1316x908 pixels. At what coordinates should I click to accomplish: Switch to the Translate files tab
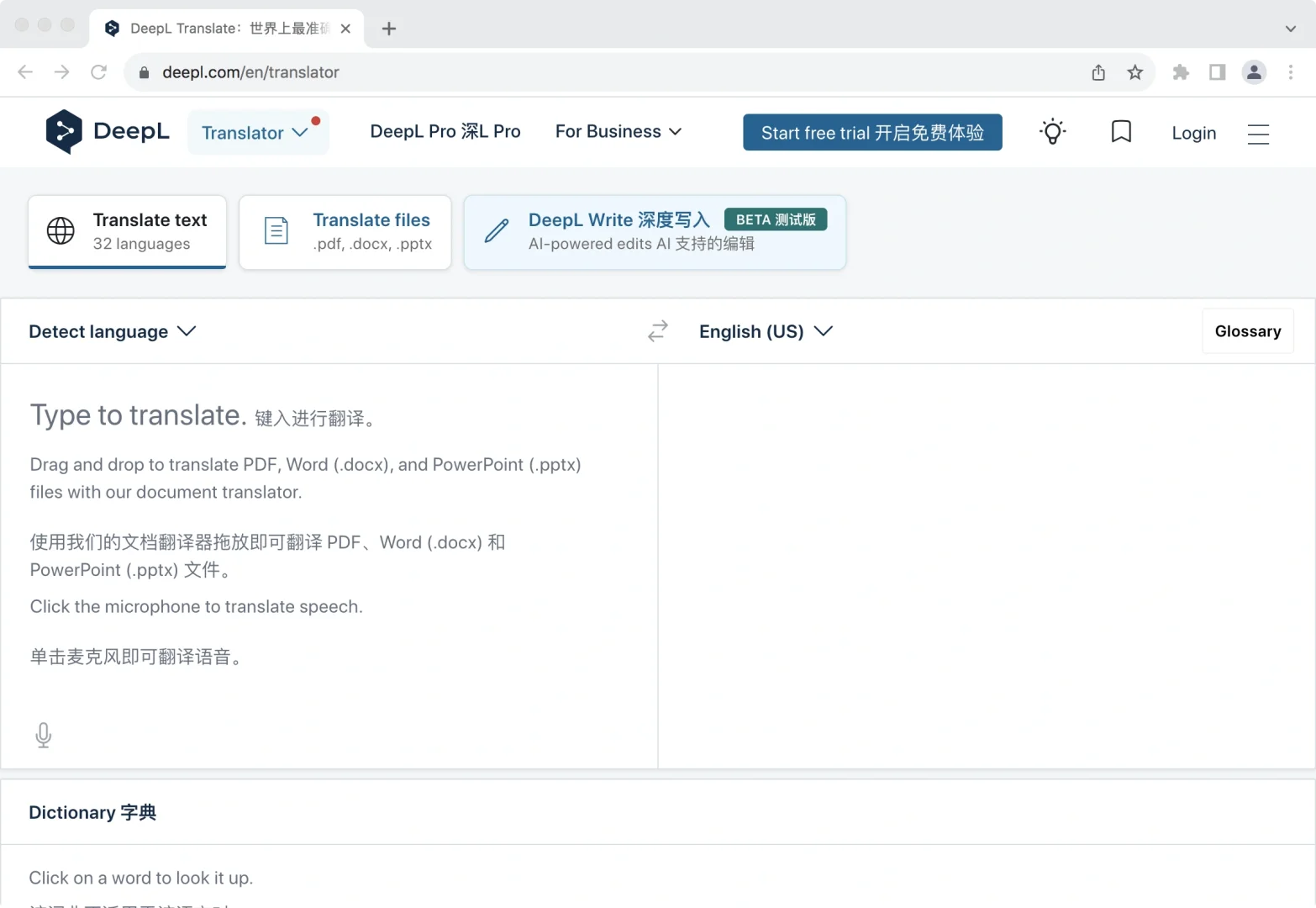345,232
